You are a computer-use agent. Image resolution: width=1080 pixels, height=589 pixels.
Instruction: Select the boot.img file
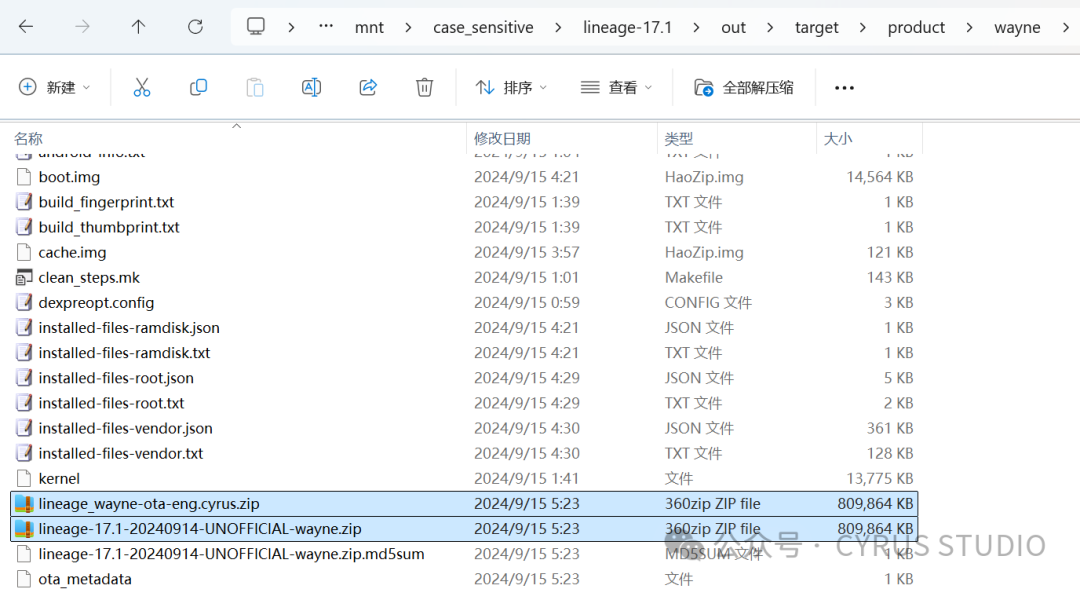69,177
